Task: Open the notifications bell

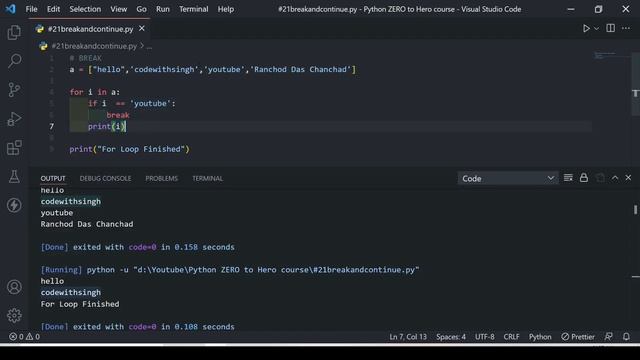Action: pos(626,337)
